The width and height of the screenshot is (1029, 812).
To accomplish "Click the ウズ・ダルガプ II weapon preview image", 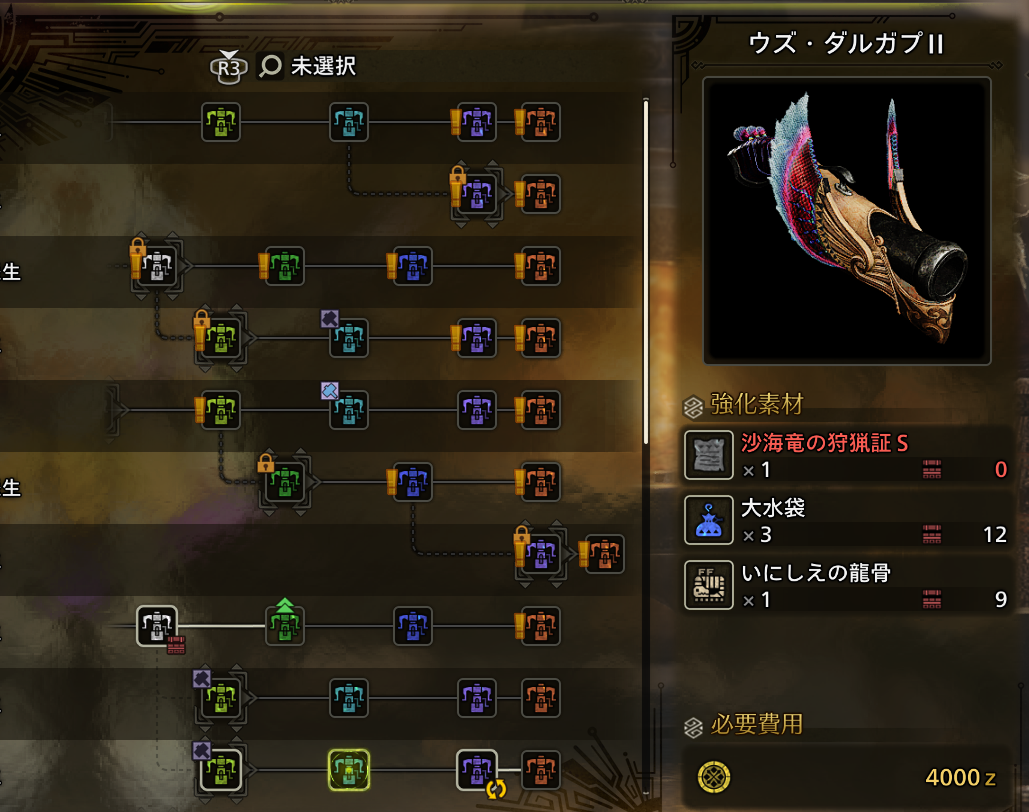I will [847, 221].
